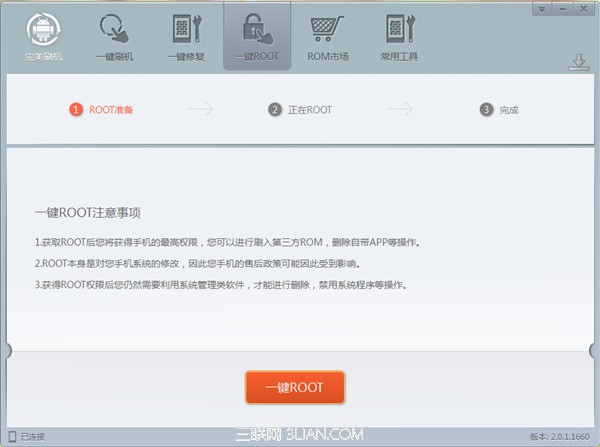Switch to the 一键ROOT tab

(x=257, y=37)
